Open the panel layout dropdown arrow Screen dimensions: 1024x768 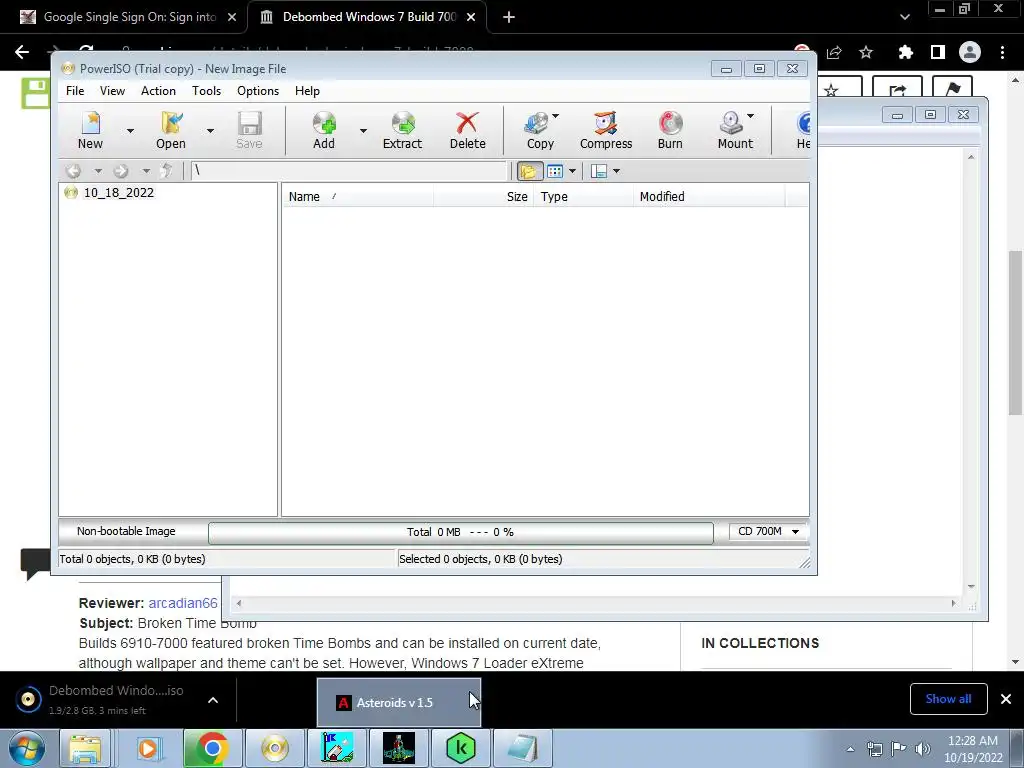(x=616, y=171)
